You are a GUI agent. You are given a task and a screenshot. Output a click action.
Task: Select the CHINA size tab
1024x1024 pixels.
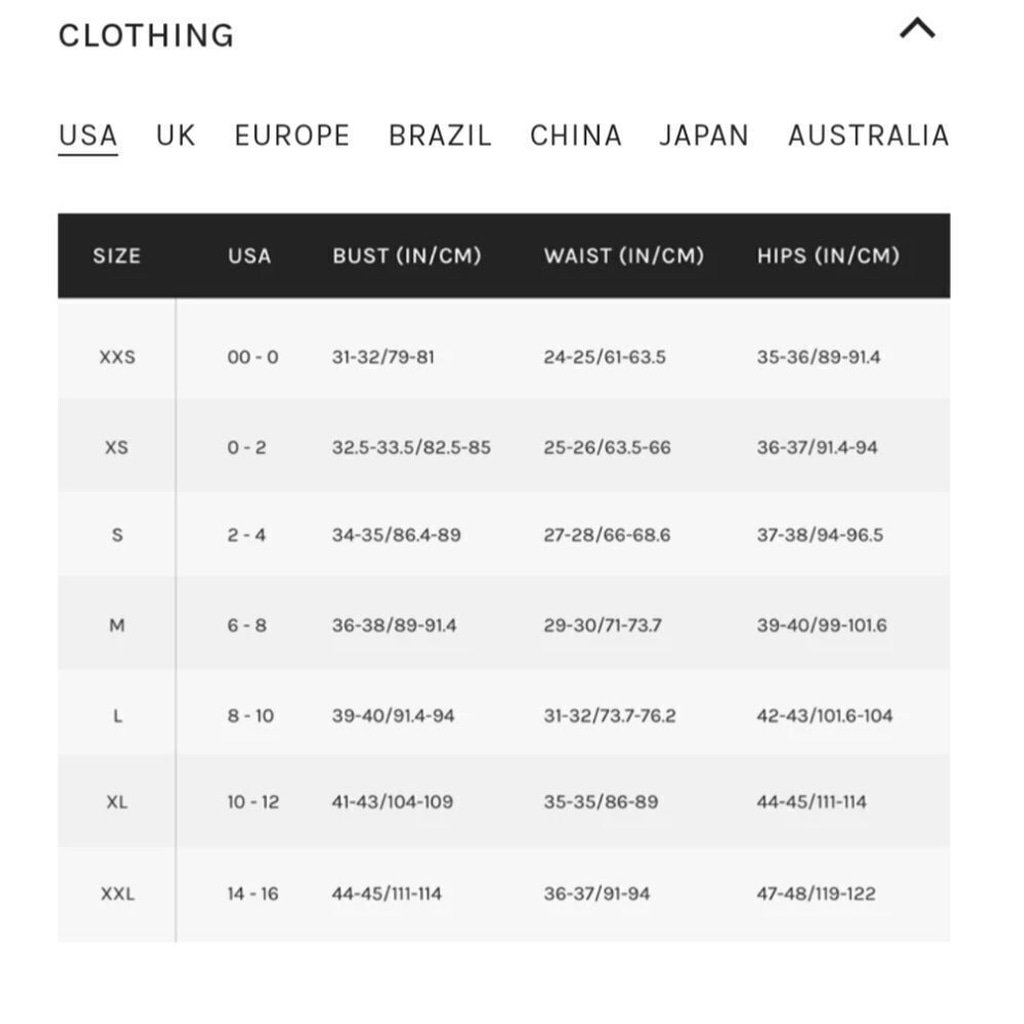[576, 136]
